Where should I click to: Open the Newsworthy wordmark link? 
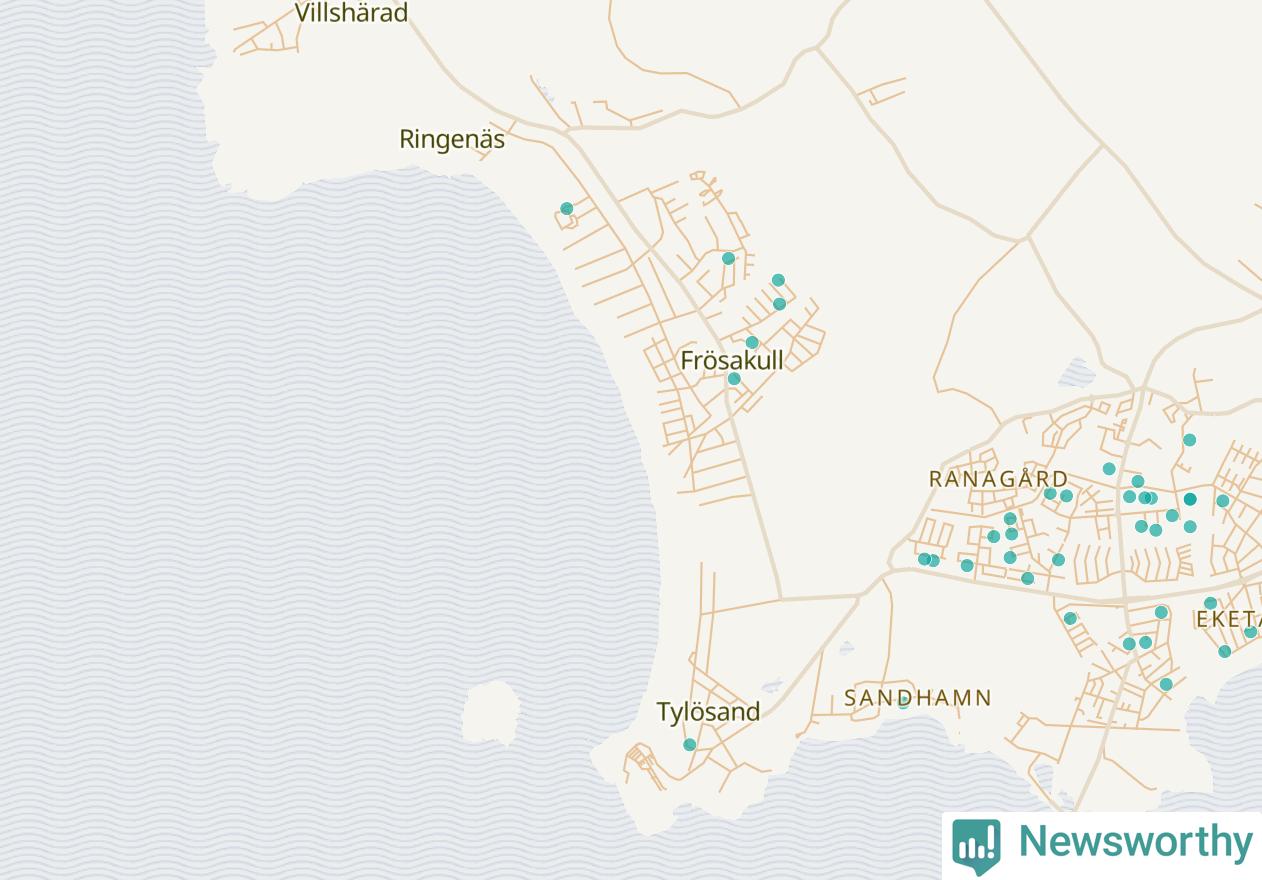(x=1135, y=842)
